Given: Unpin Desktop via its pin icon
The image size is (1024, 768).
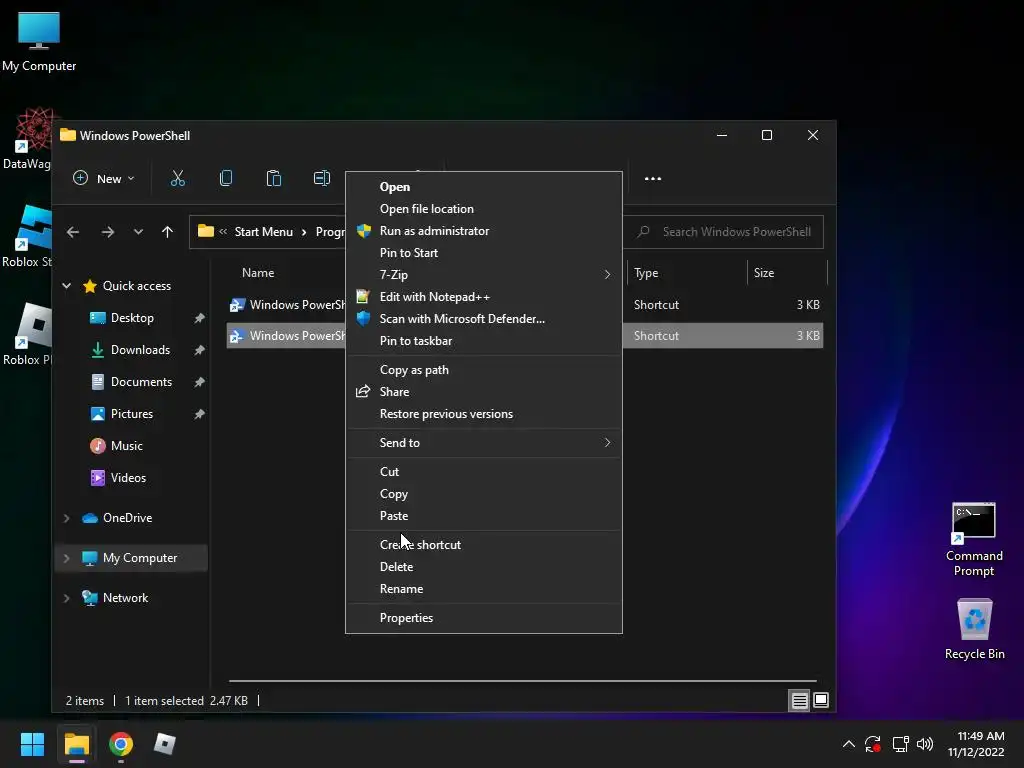Looking at the screenshot, I should click(x=199, y=318).
